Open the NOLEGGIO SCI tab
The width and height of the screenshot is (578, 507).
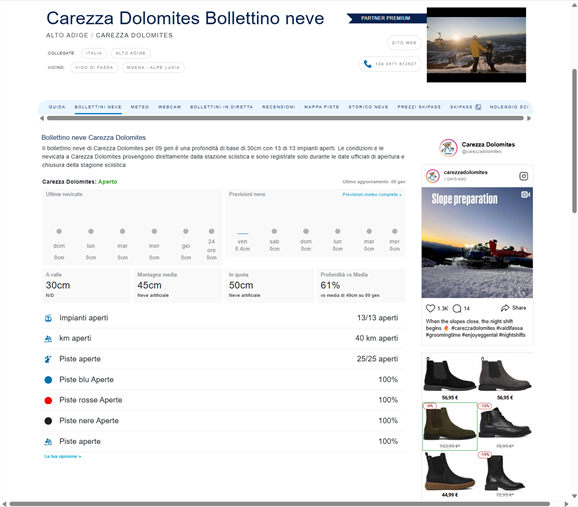tap(509, 107)
